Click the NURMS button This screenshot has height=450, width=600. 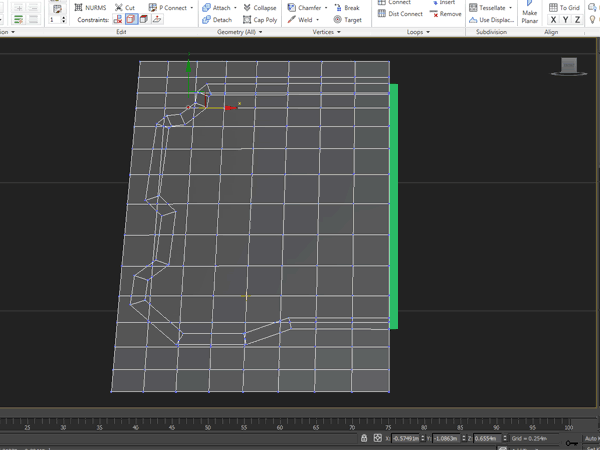pos(90,7)
